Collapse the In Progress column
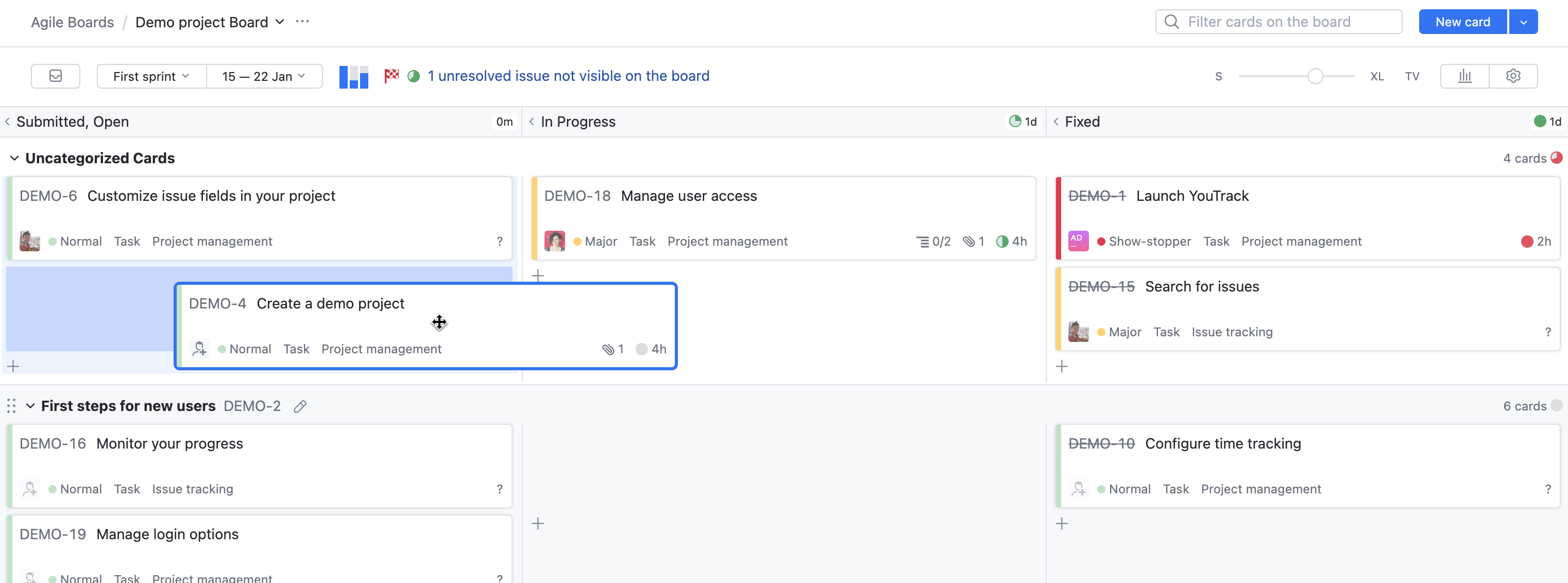This screenshot has width=1568, height=583. pos(532,122)
